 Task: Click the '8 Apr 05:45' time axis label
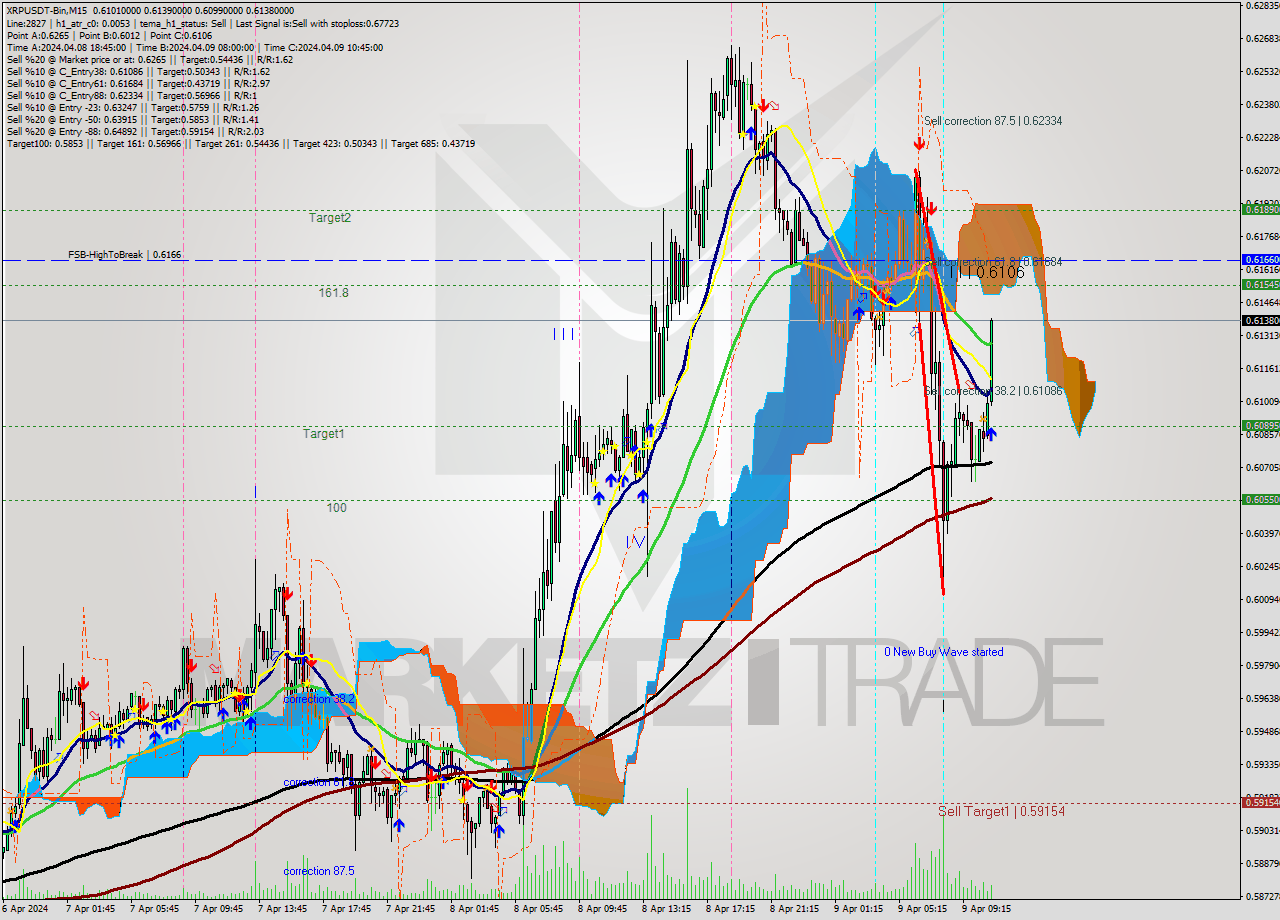pyautogui.click(x=537, y=909)
